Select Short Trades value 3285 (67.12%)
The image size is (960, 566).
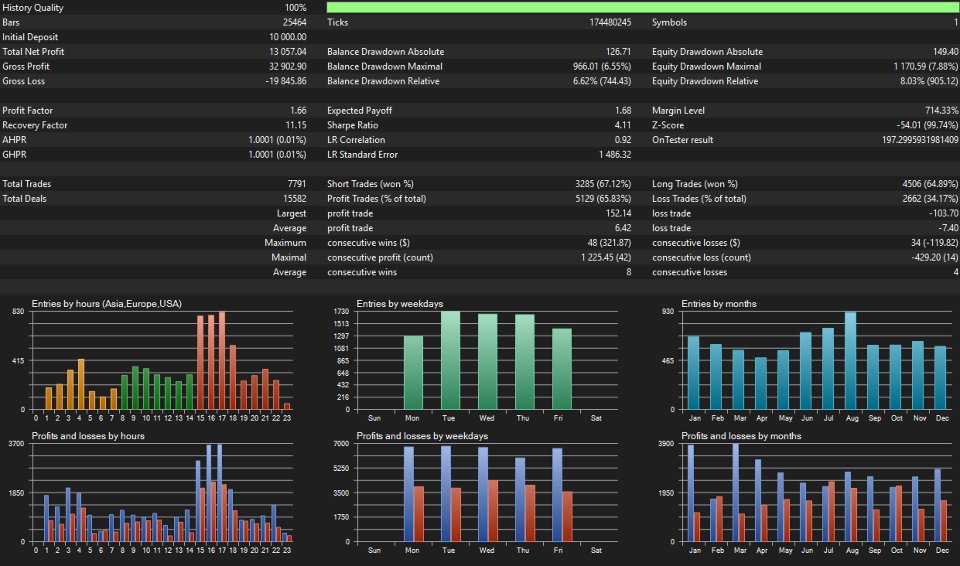[x=603, y=184]
